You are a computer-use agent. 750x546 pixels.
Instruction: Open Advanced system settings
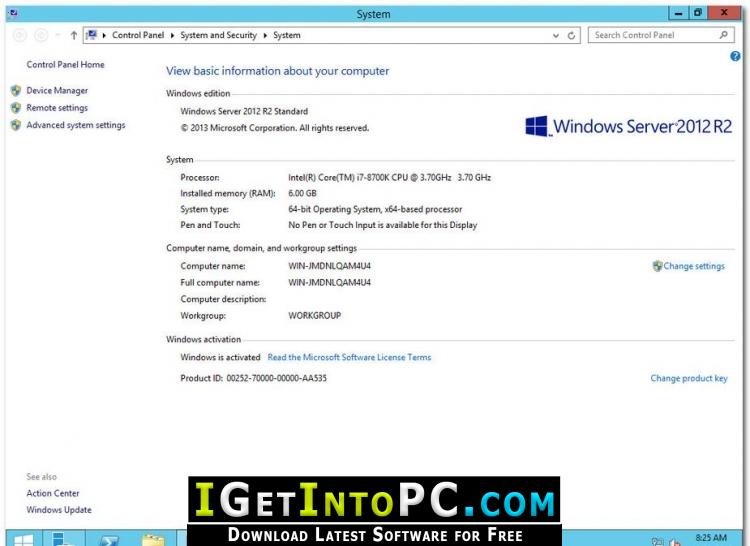click(x=75, y=125)
